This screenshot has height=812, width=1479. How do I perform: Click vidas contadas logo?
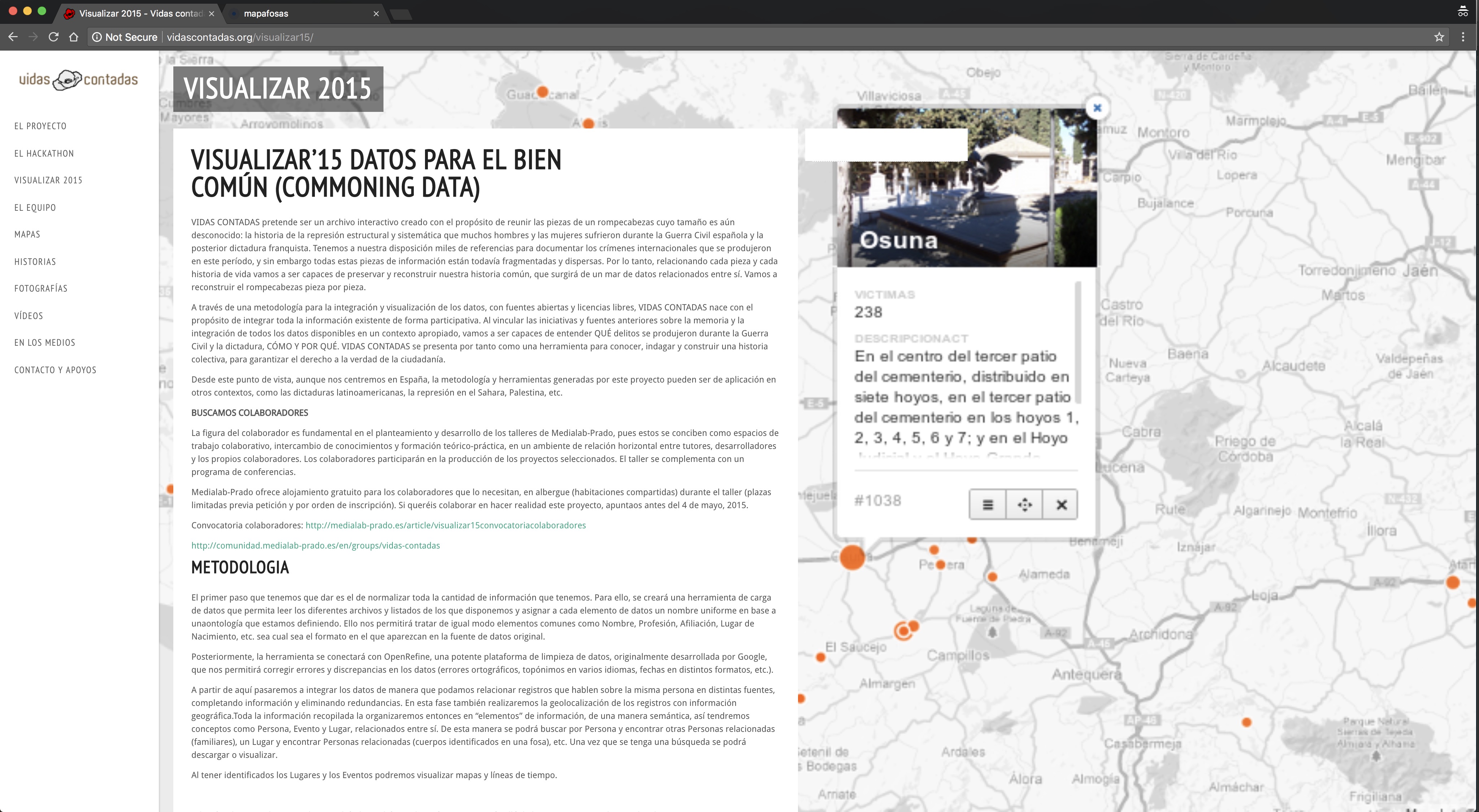click(79, 80)
